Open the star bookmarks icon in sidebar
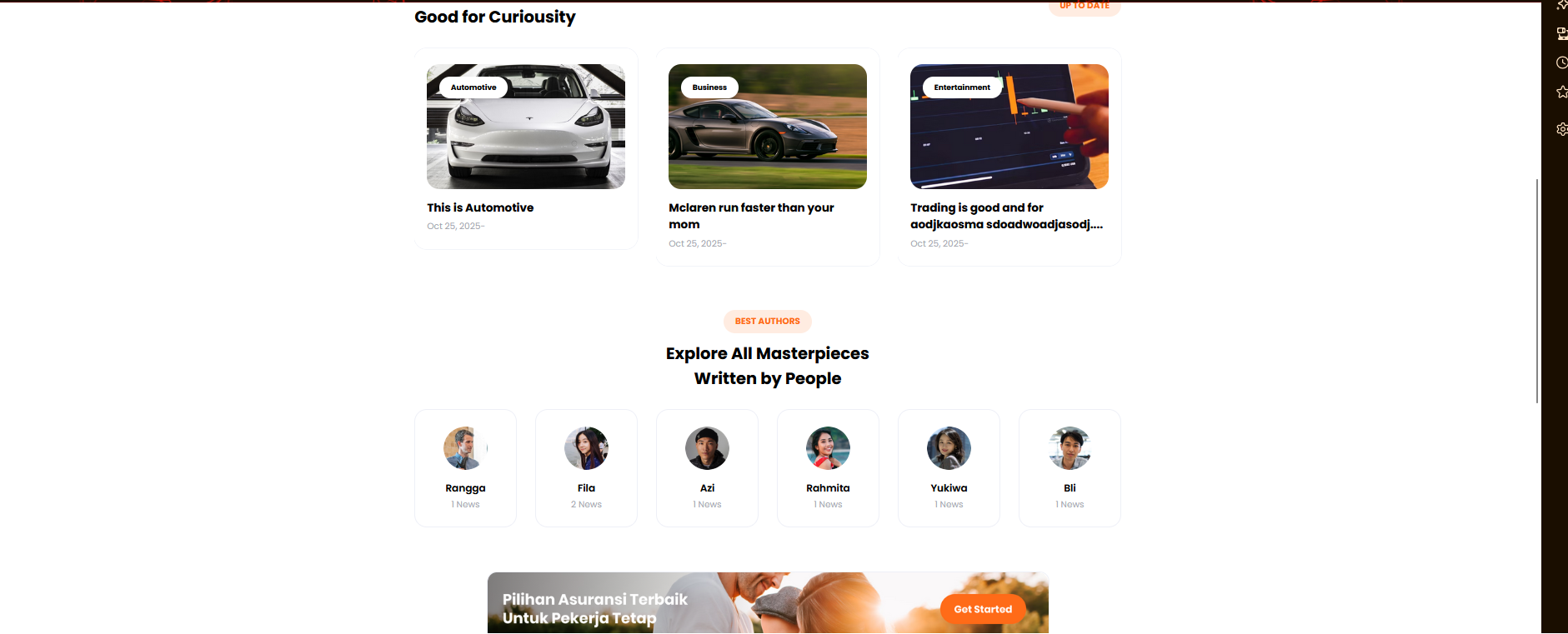The image size is (1568, 634). [1561, 92]
